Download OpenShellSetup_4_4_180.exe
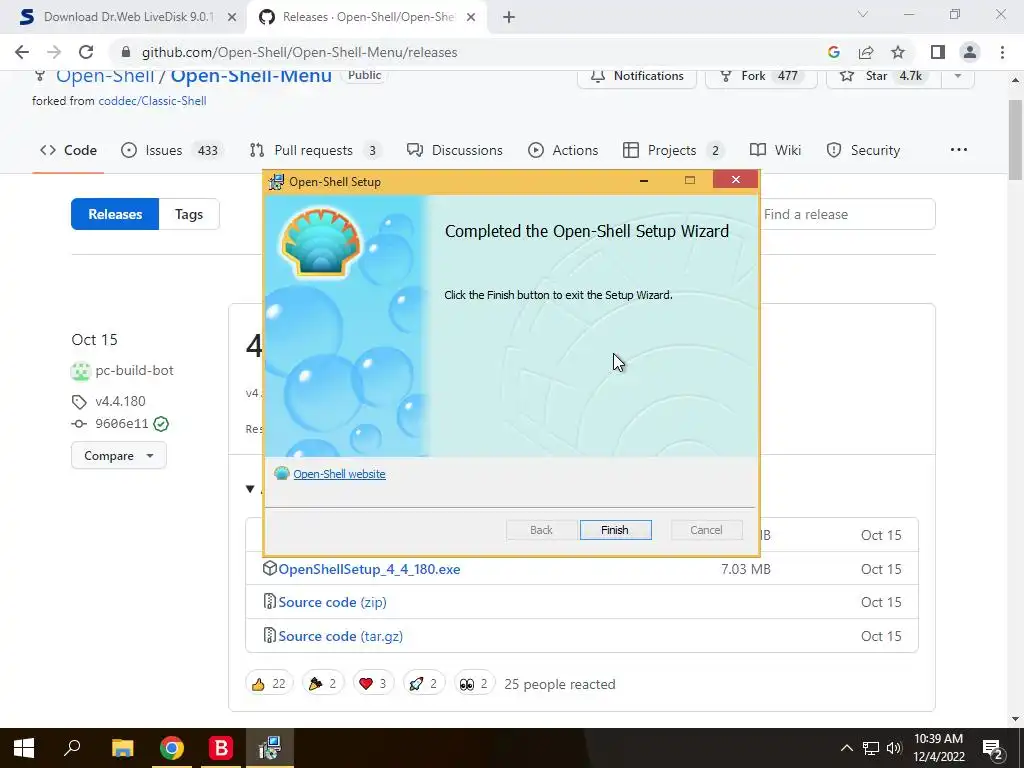The width and height of the screenshot is (1024, 768). [x=369, y=569]
